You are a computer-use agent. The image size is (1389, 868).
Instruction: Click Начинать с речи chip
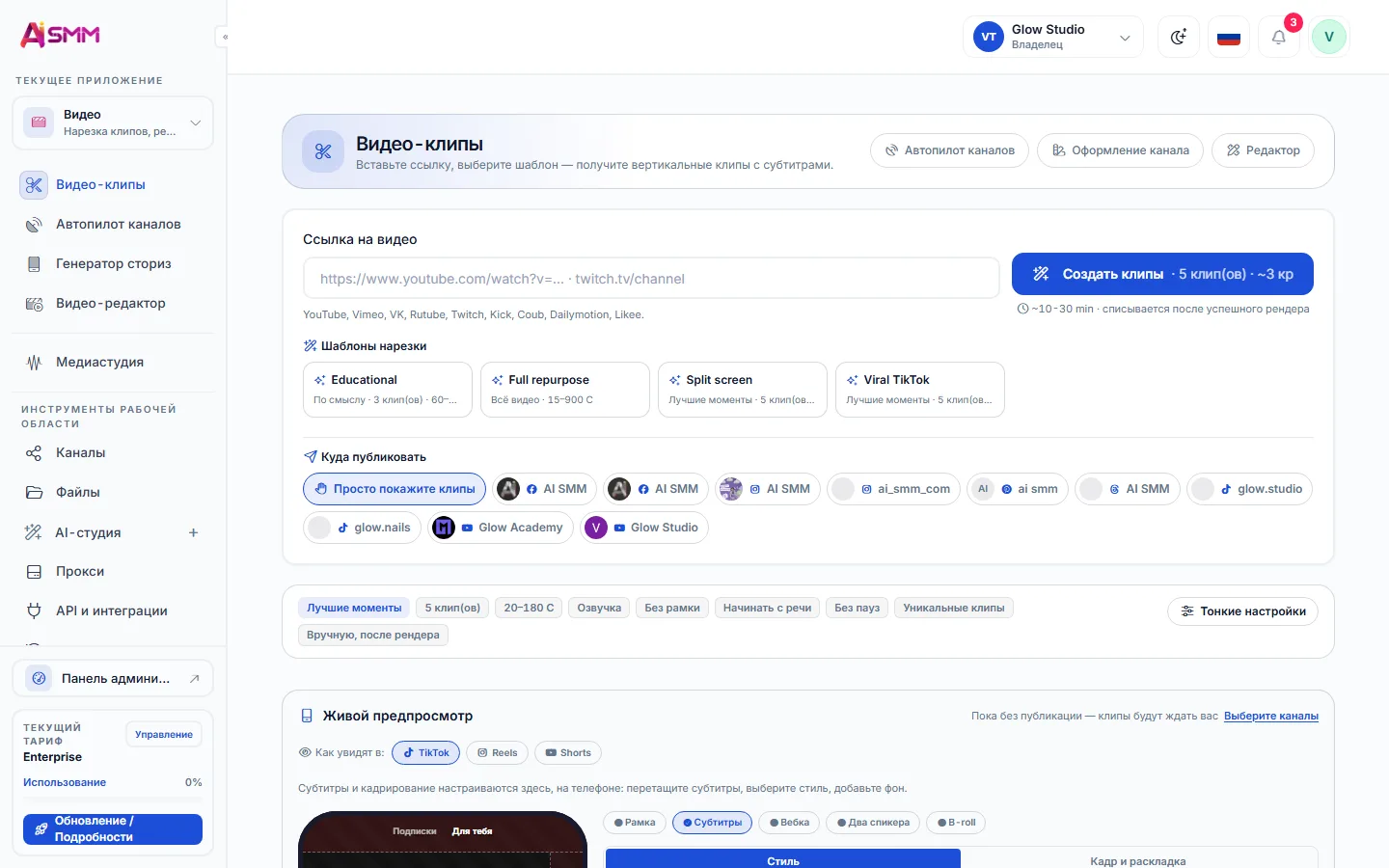point(768,608)
